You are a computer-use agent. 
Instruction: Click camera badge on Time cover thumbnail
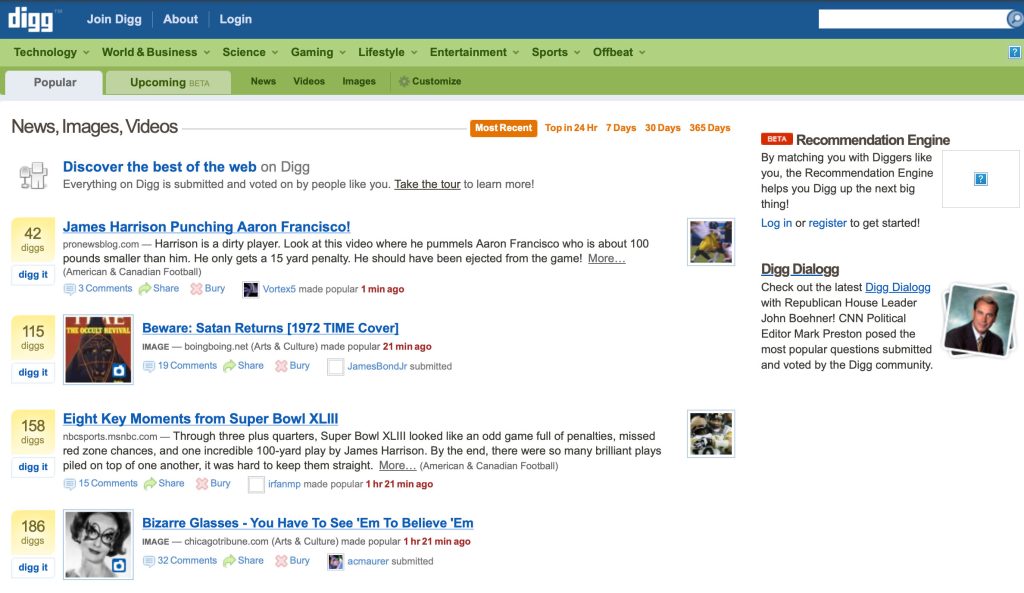118,371
